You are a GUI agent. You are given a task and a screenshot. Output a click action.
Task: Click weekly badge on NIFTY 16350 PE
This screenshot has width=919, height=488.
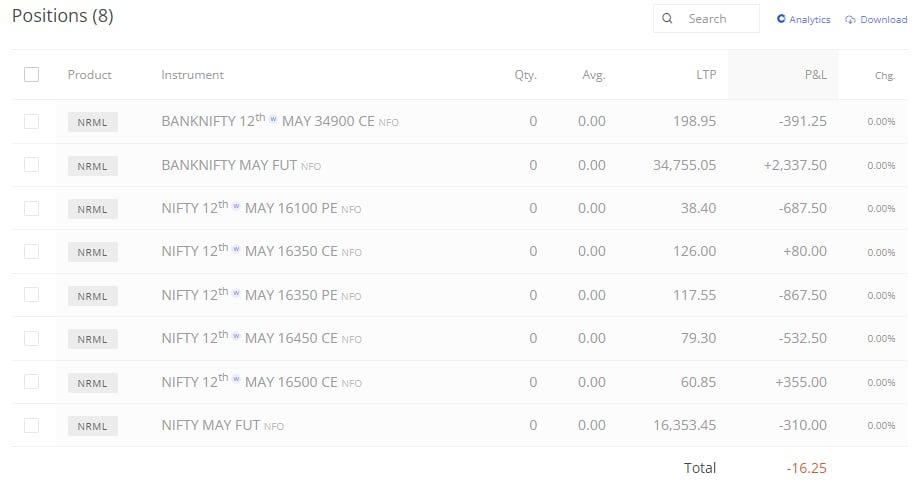coord(236,292)
